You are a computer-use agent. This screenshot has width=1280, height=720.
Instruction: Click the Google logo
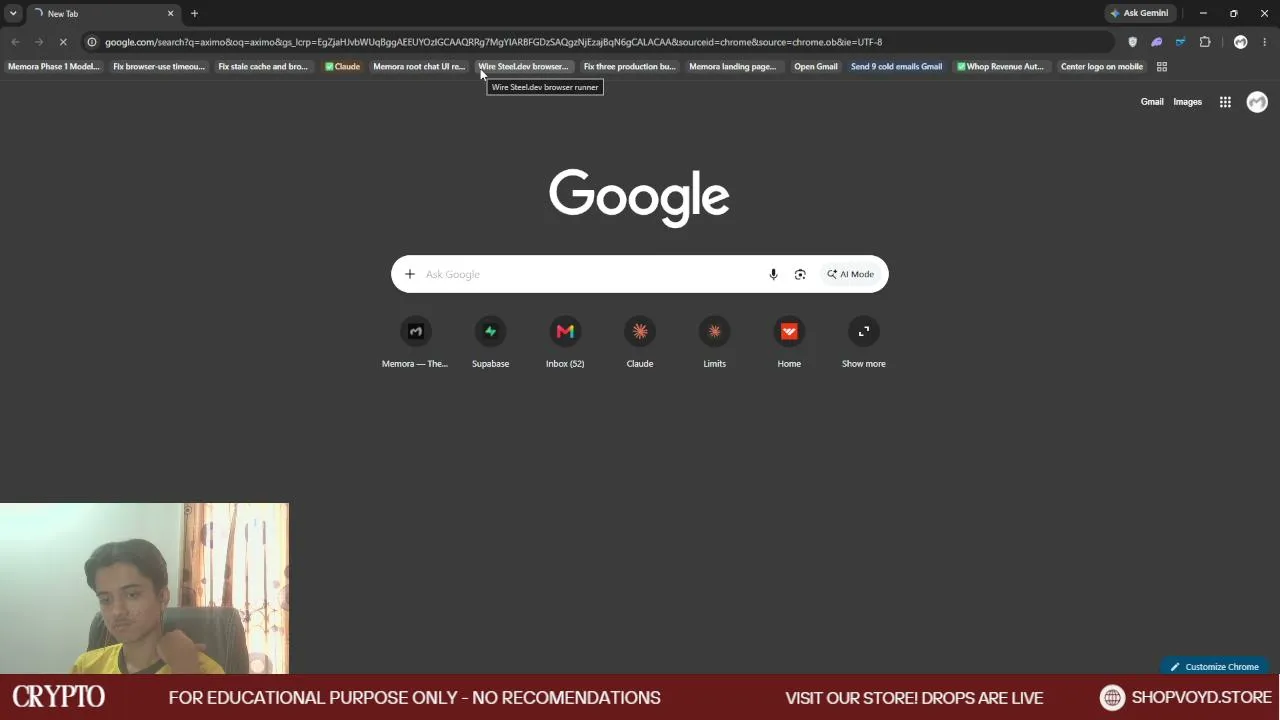639,197
